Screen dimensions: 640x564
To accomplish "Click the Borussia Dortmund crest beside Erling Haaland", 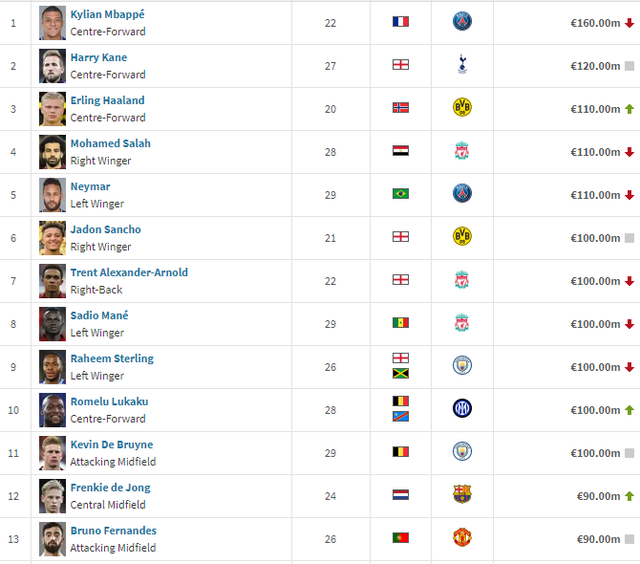I will [x=461, y=108].
